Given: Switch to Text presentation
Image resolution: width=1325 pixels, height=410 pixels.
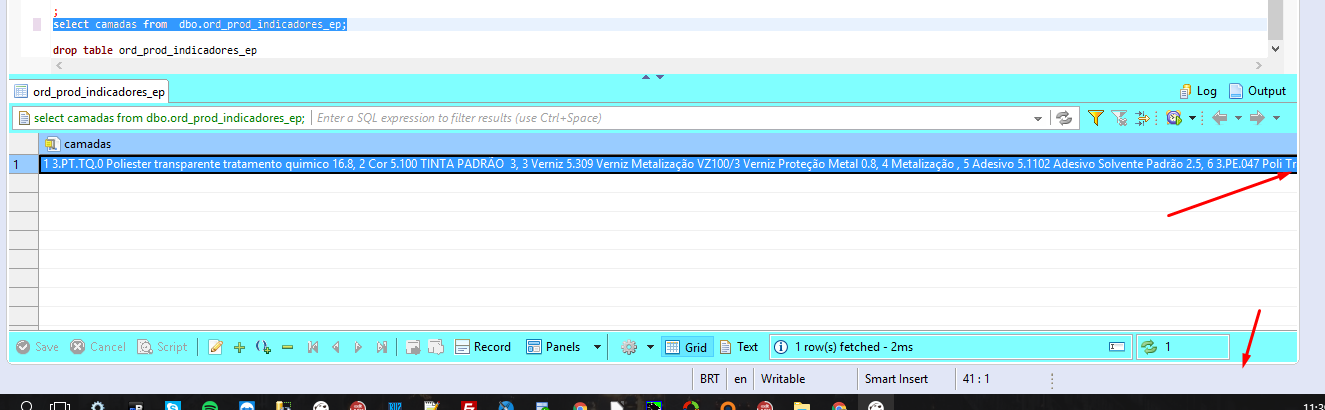Looking at the screenshot, I should 739,347.
